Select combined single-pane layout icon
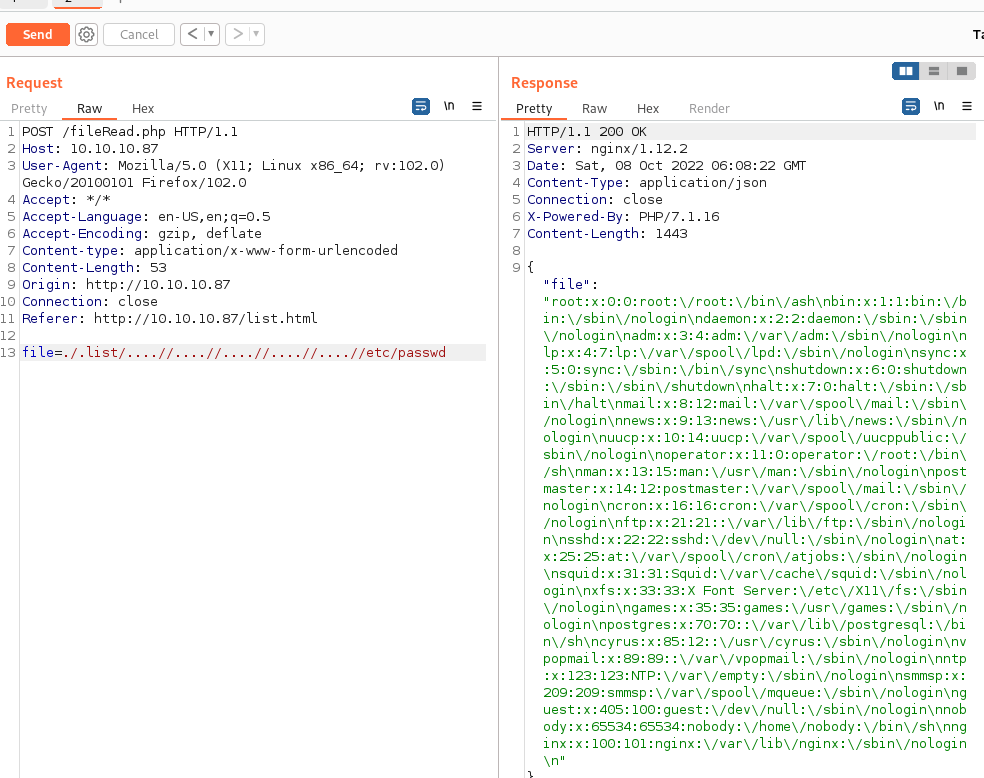984x778 pixels. (961, 71)
